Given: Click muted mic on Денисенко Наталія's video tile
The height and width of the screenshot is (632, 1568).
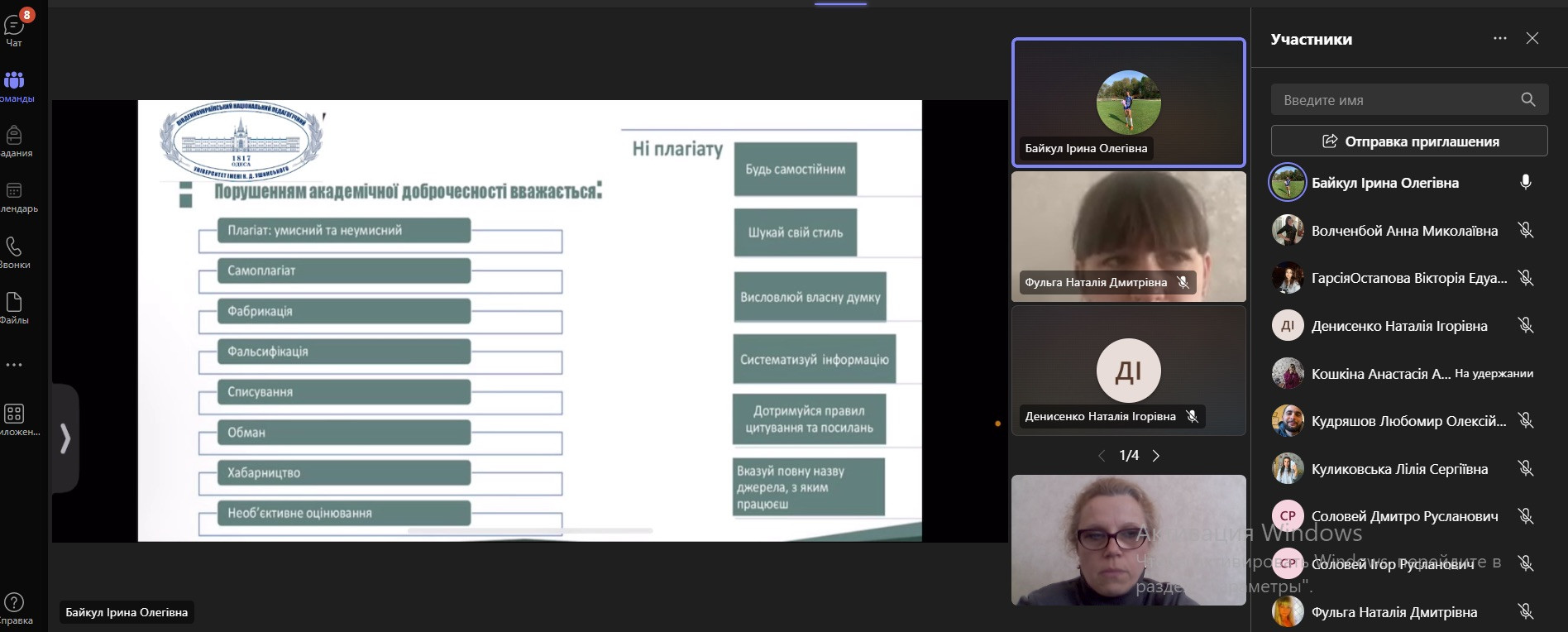Looking at the screenshot, I should tap(1192, 416).
